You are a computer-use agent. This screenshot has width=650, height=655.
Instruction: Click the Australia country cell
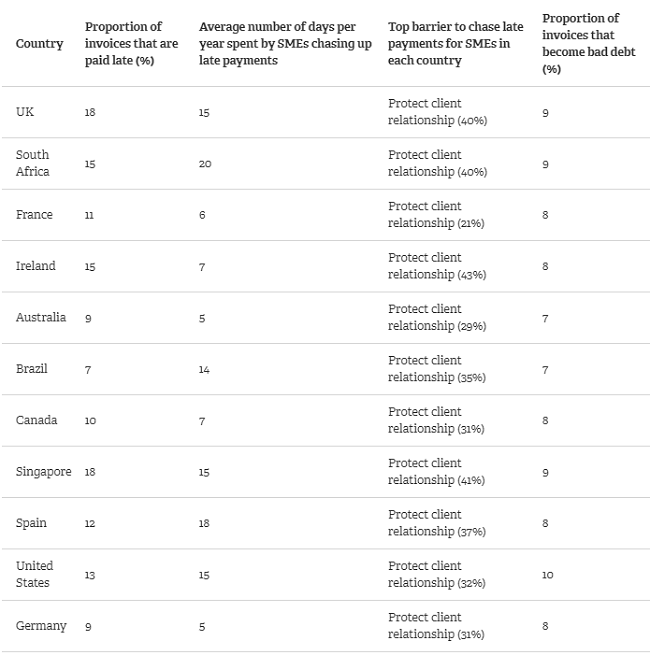[41, 317]
